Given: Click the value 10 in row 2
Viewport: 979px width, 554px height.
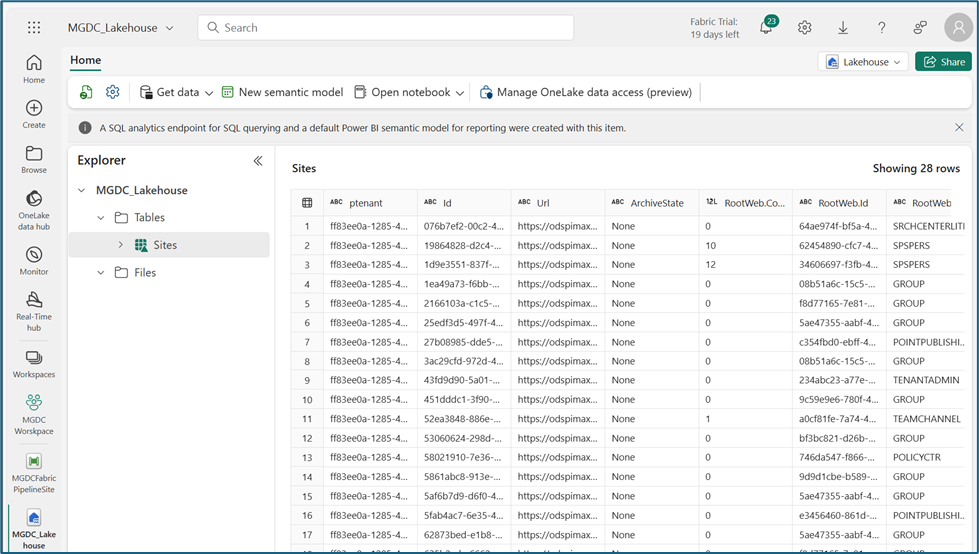Looking at the screenshot, I should pyautogui.click(x=711, y=245).
